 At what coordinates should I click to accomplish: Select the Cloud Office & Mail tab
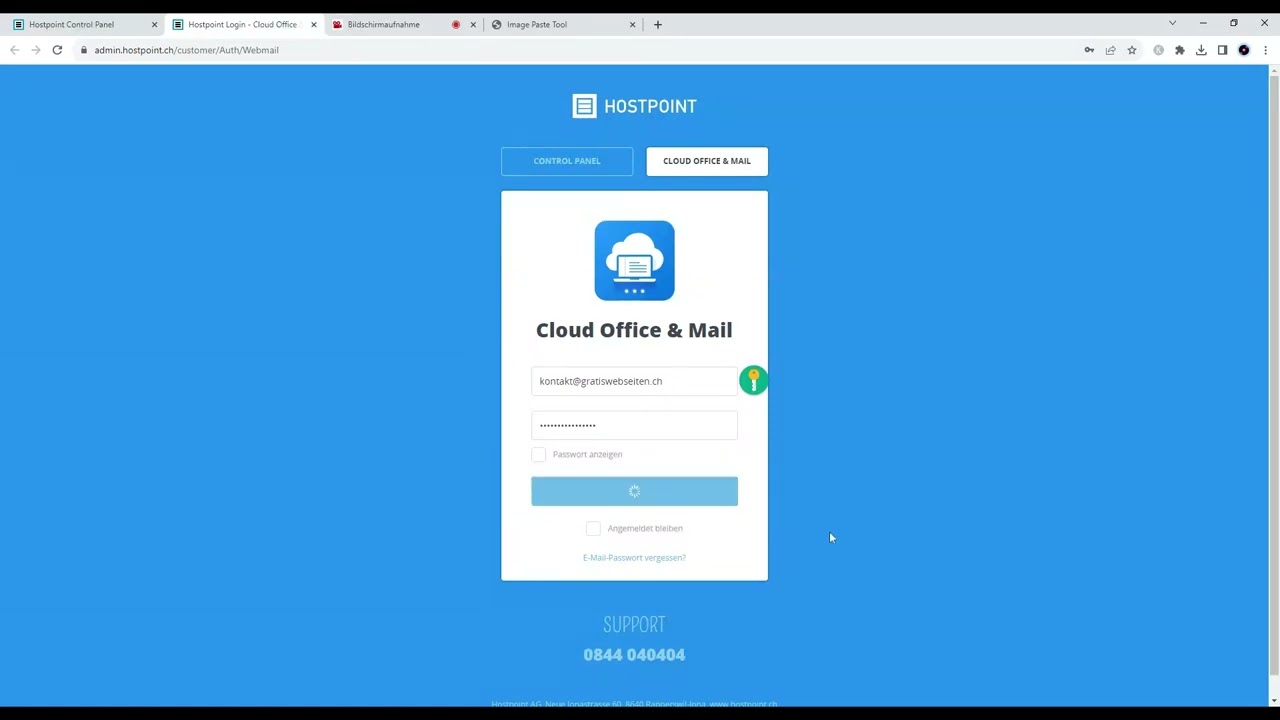[706, 161]
